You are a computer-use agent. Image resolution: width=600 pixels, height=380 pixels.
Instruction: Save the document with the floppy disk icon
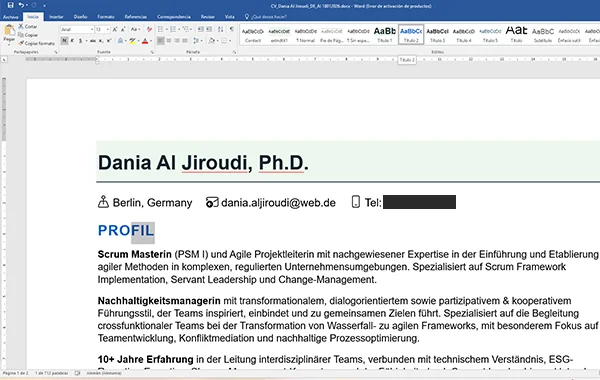(x=11, y=5)
